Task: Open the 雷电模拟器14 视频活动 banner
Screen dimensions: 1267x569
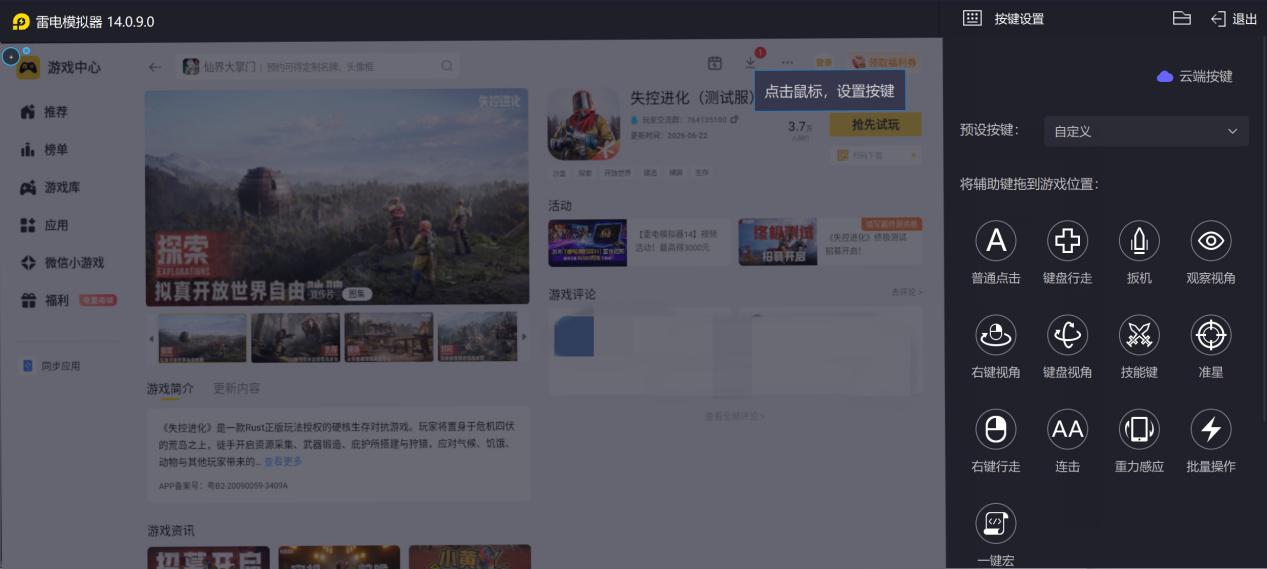Action: pos(639,242)
